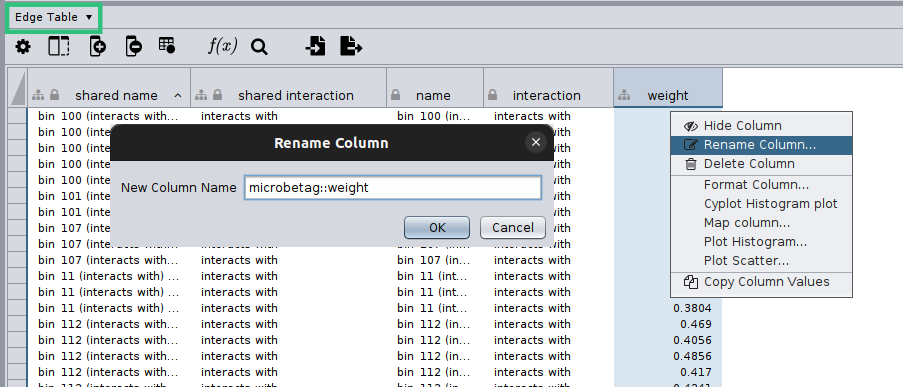903x387 pixels.
Task: Click the import table from file icon
Action: coord(315,46)
